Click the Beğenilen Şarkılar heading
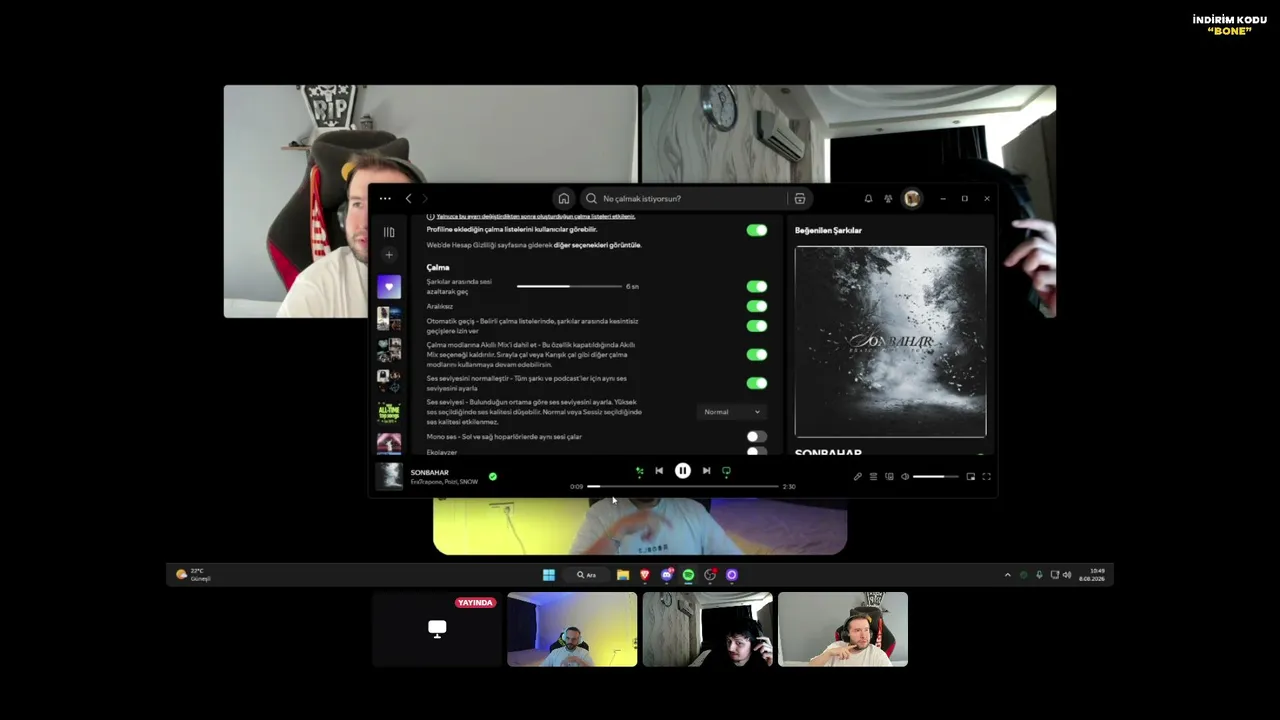Screen dimensions: 1280x720 828,231
